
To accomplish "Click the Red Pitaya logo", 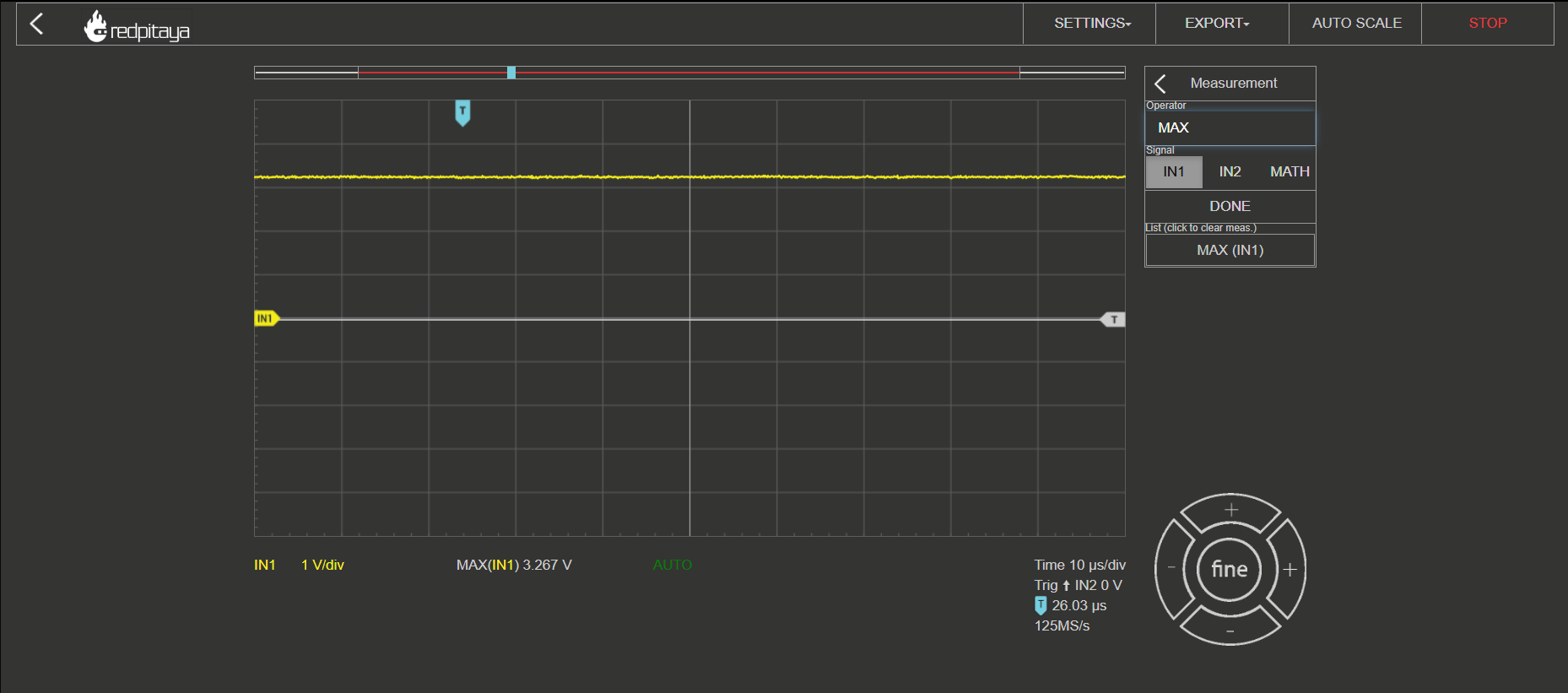I will coord(137,27).
